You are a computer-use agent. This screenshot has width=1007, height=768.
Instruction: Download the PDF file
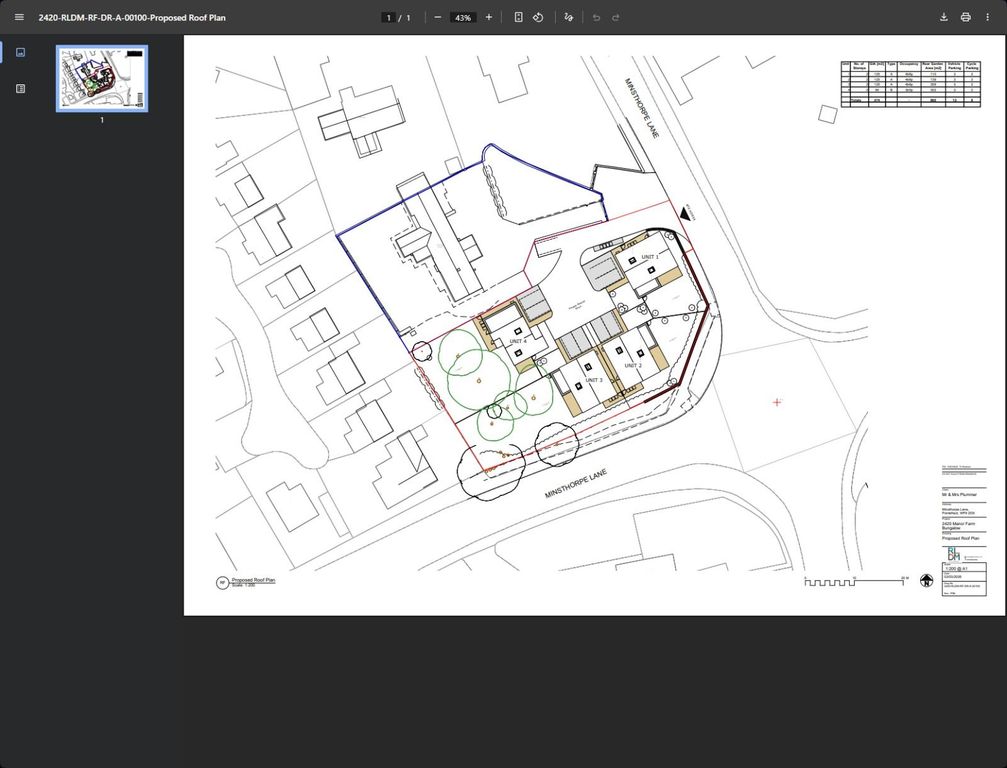(943, 17)
